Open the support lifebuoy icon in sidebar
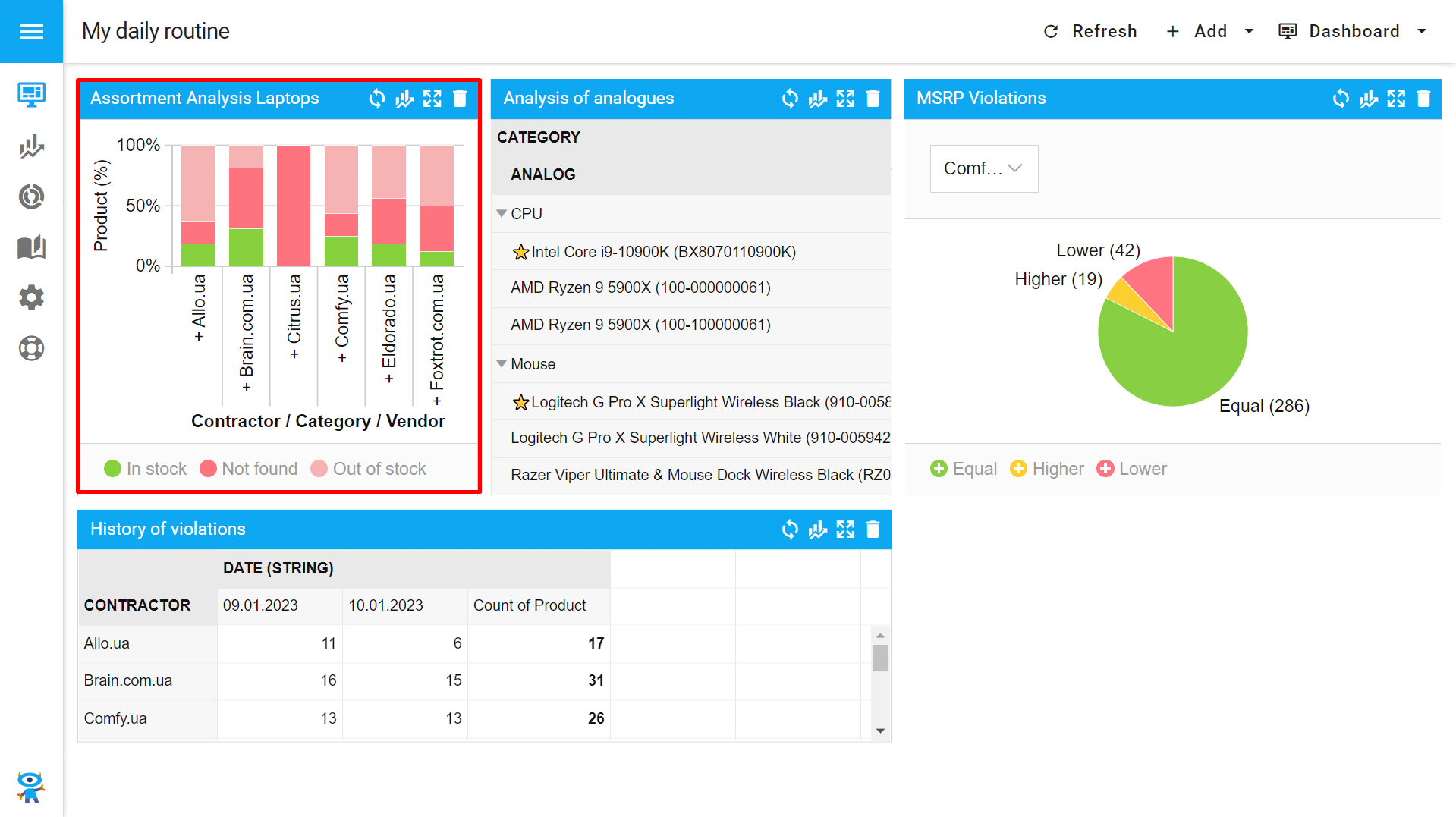Viewport: 1456px width, 817px height. [31, 348]
